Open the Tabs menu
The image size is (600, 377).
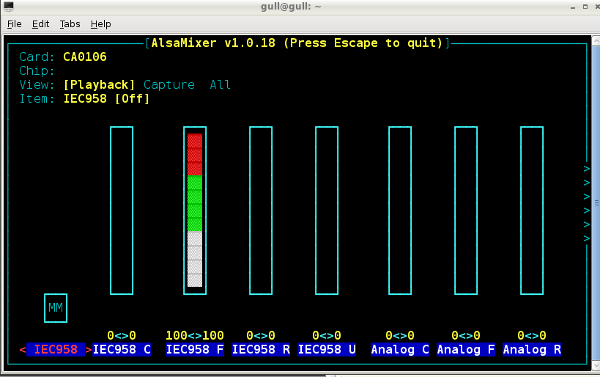(70, 24)
